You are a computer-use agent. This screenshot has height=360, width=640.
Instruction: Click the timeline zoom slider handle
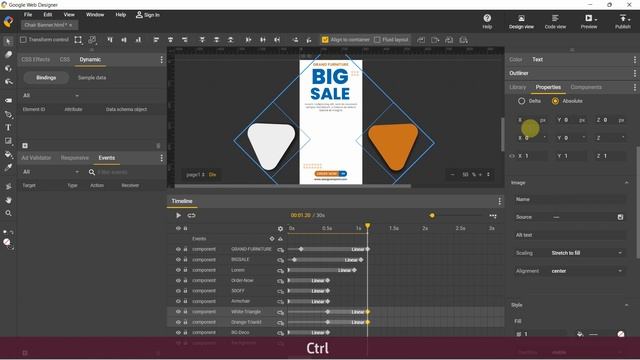click(432, 216)
